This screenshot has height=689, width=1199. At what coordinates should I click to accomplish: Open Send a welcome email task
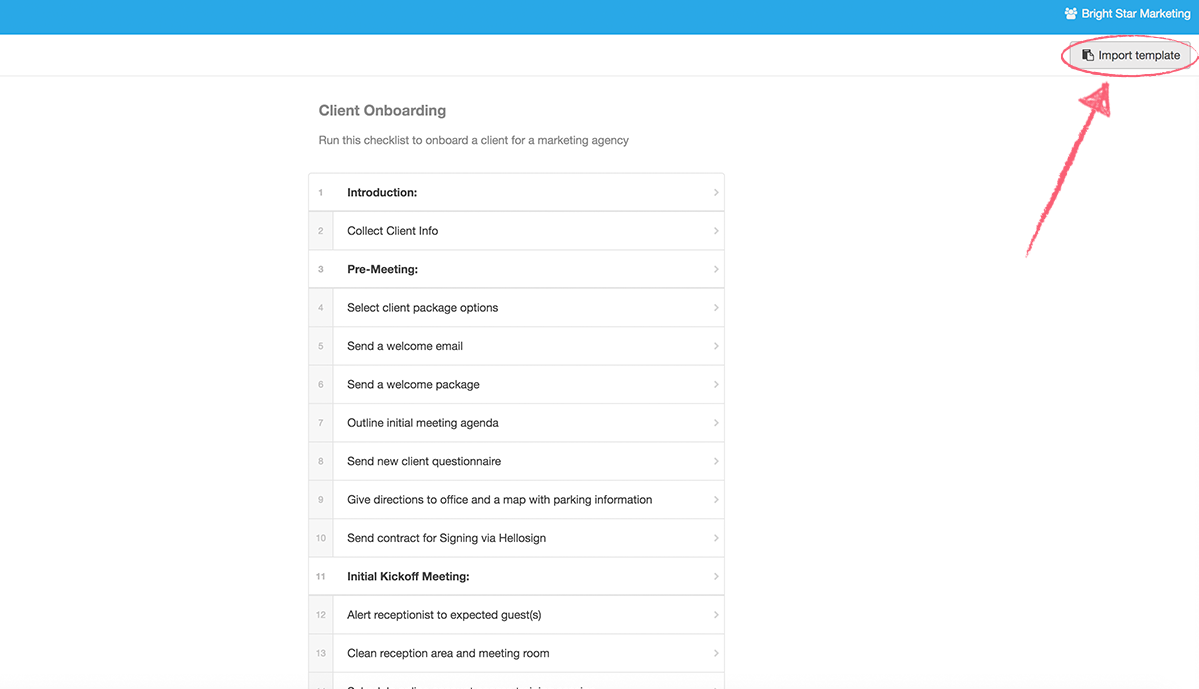click(516, 346)
